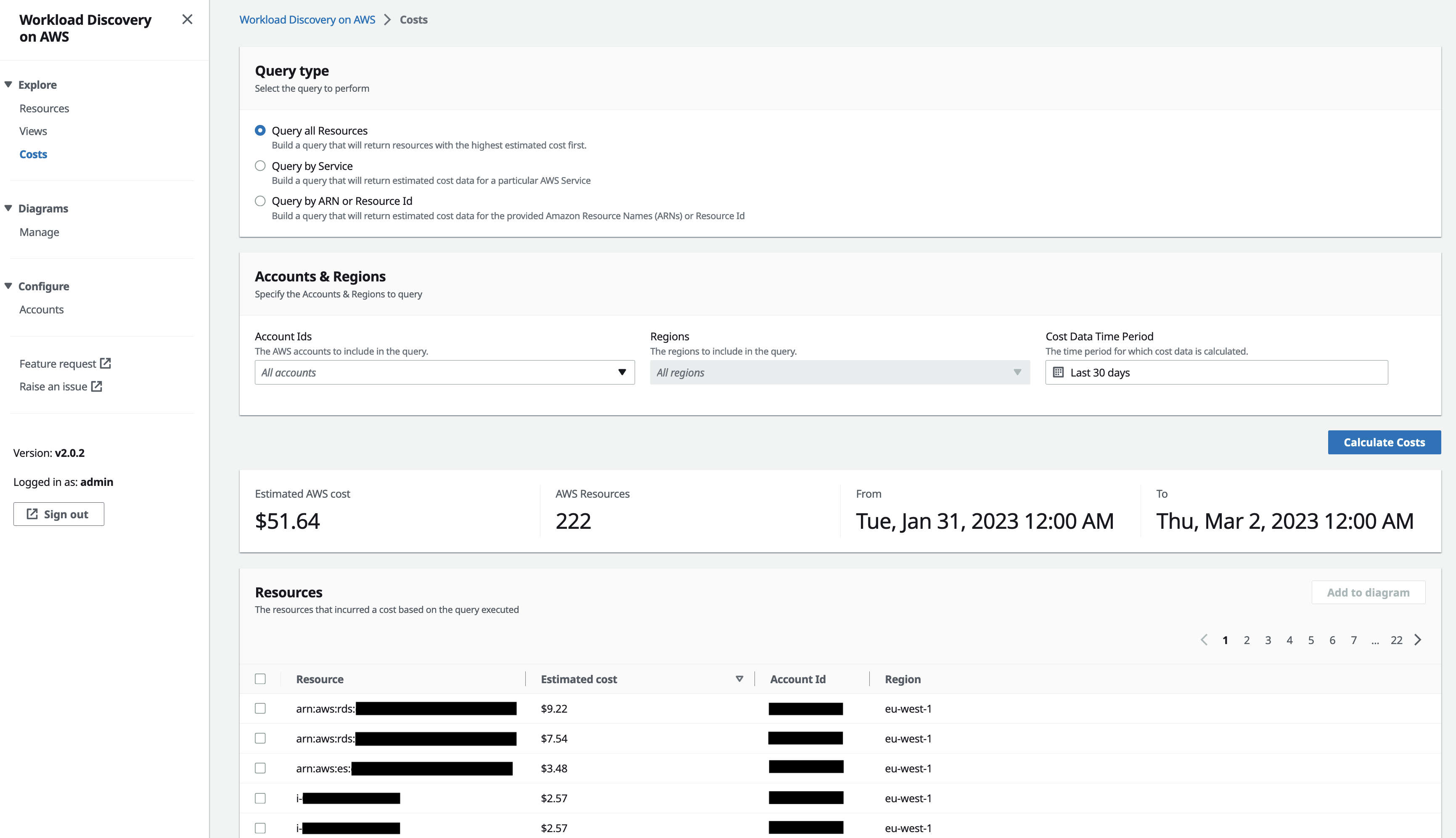Image resolution: width=1456 pixels, height=838 pixels.
Task: Click the Manage Diagrams icon in sidebar
Action: point(39,231)
